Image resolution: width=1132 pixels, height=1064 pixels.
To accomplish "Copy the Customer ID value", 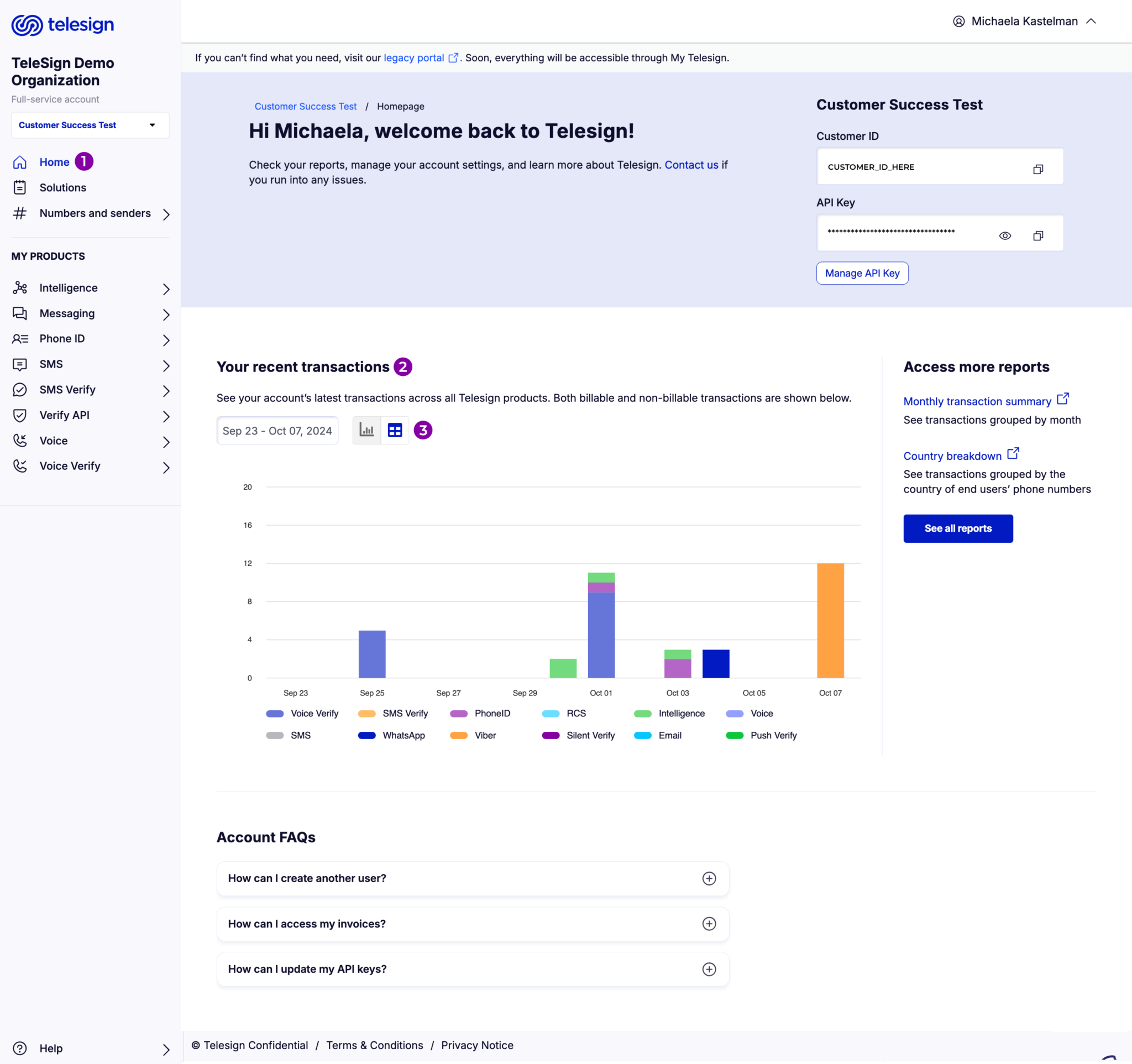I will pos(1037,169).
